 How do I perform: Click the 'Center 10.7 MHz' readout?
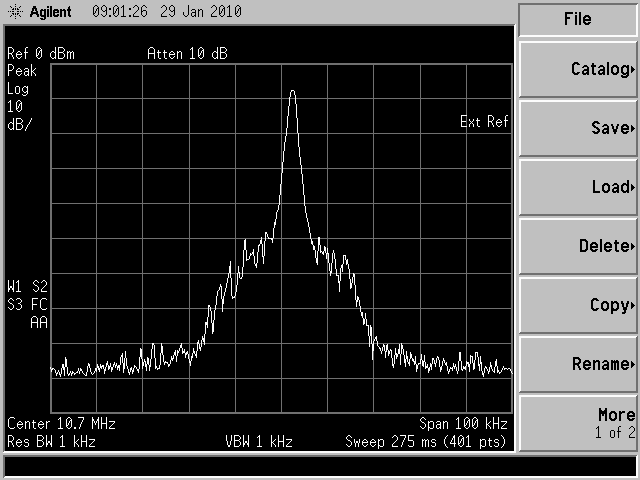[61, 424]
